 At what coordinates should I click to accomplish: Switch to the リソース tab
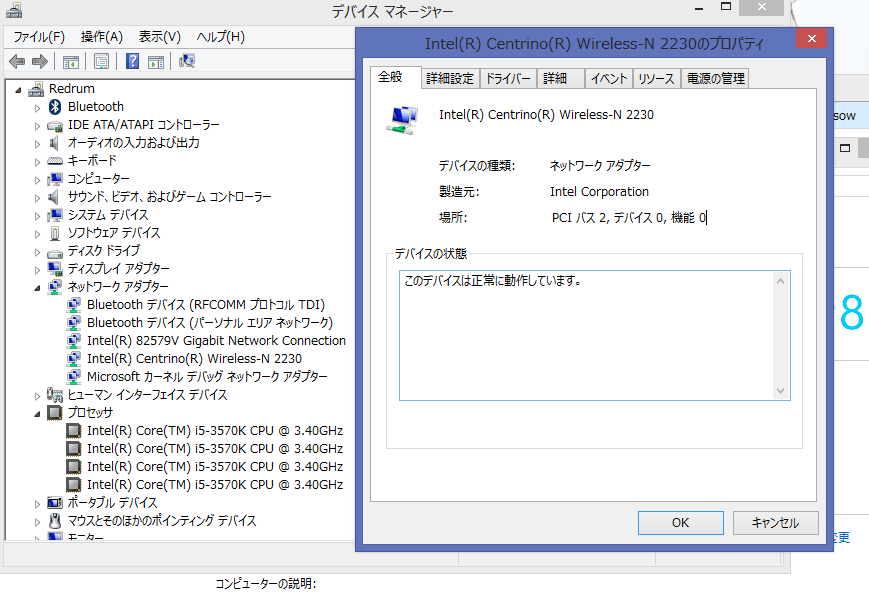[656, 79]
